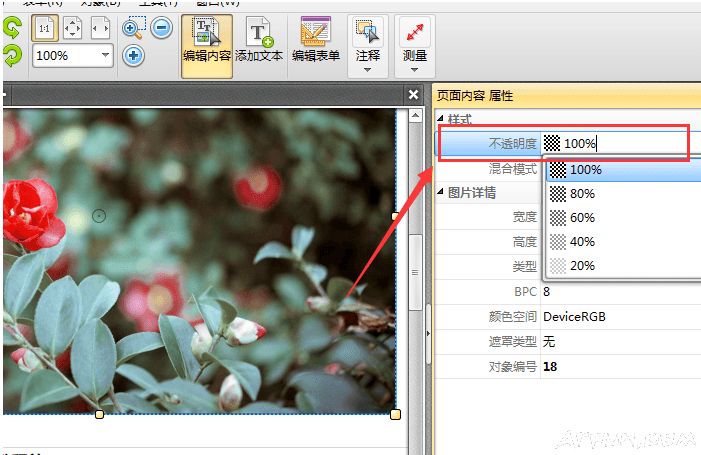
Task: Click the 不透明度 value input field
Action: pos(621,143)
